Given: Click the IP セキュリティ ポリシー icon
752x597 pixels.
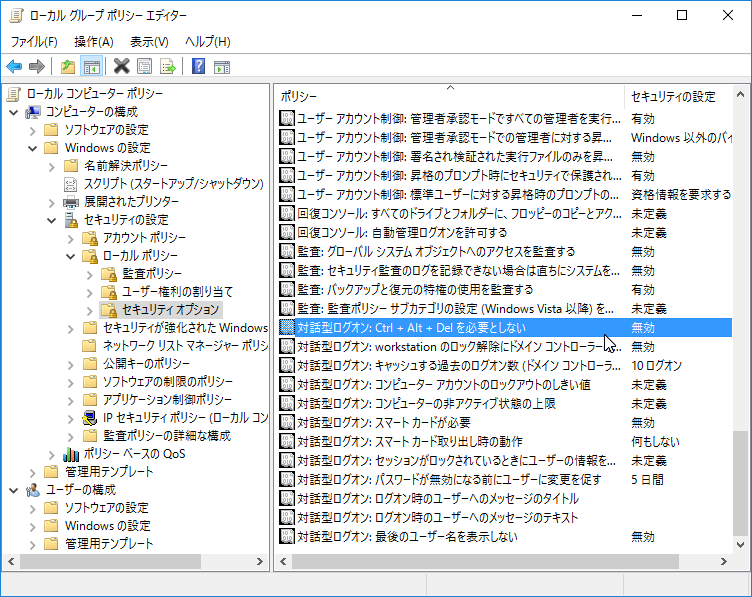Looking at the screenshot, I should click(90, 418).
